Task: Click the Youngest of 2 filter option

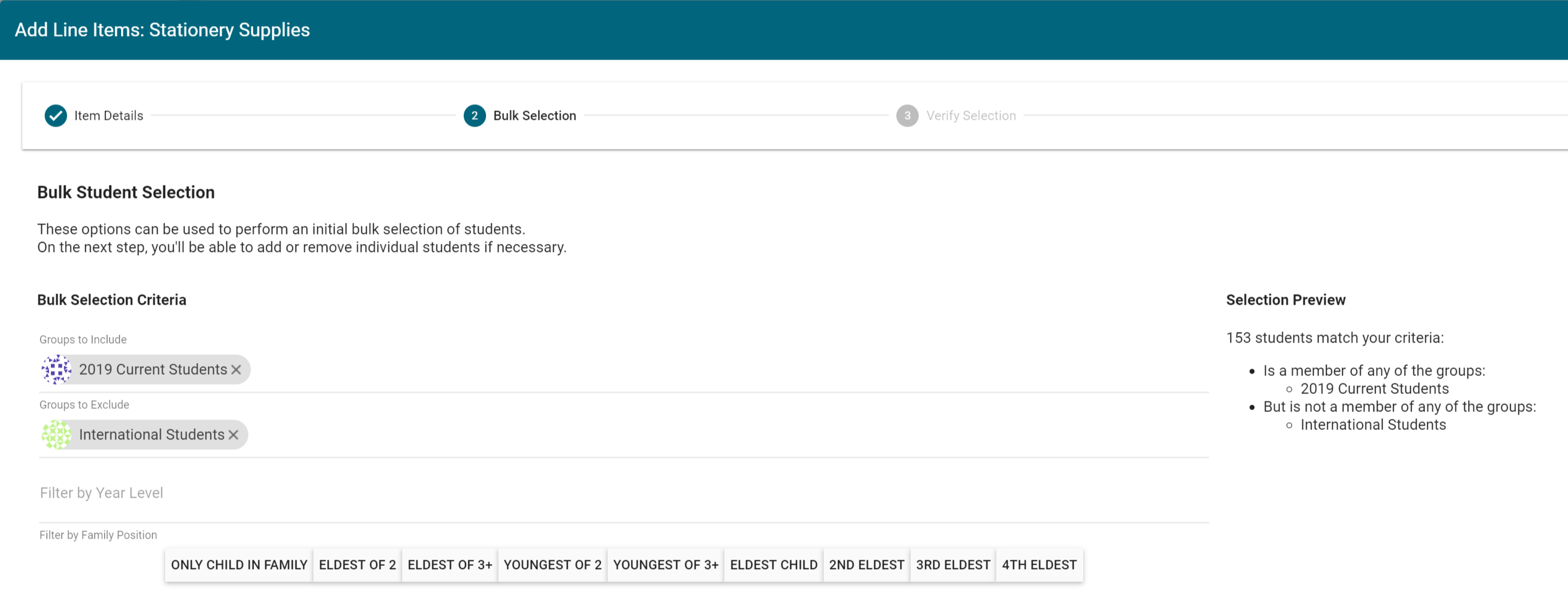Action: [x=552, y=565]
